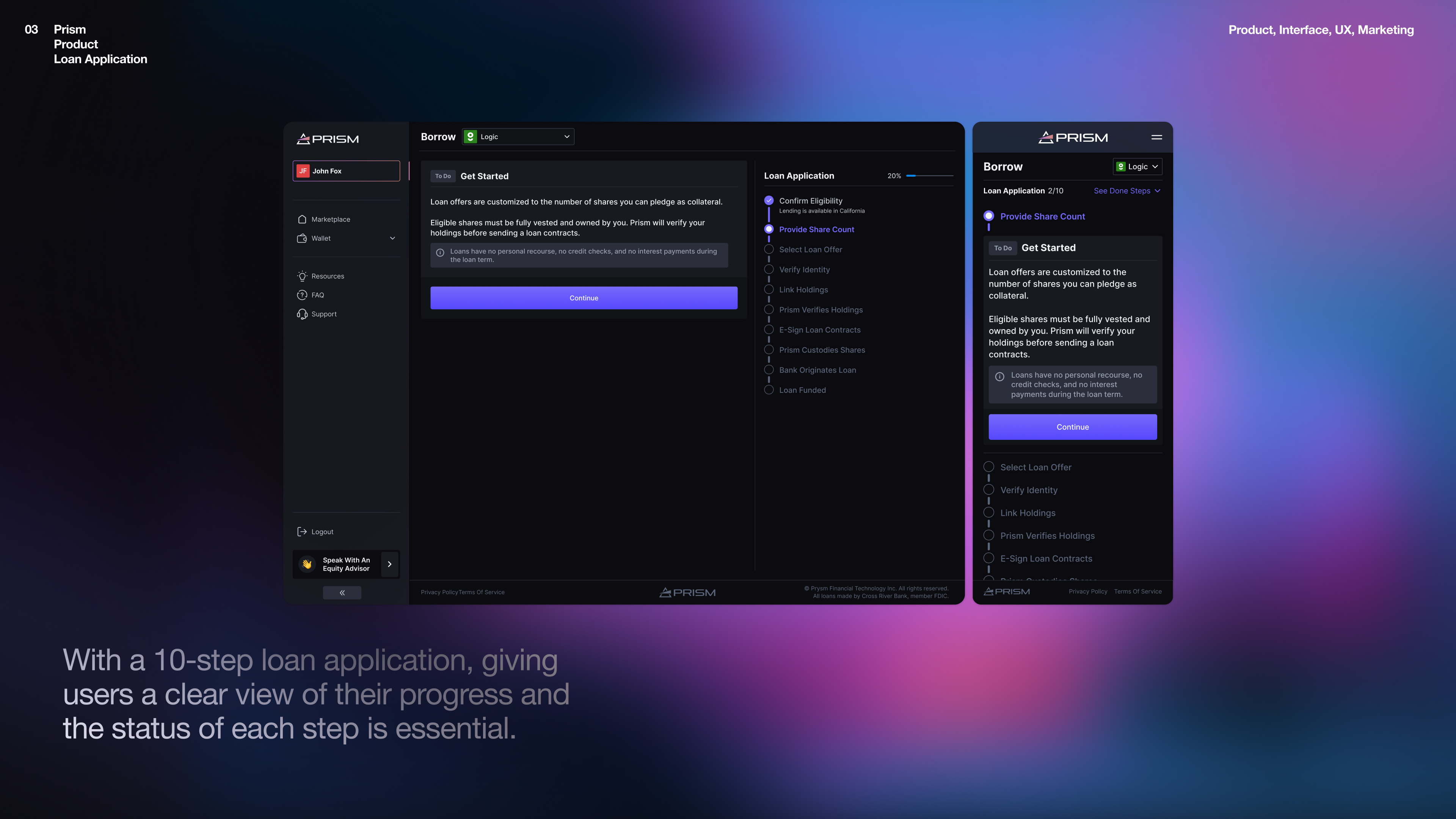This screenshot has width=1456, height=819.
Task: Collapse sidebar with double-chevron button
Action: pos(342,592)
